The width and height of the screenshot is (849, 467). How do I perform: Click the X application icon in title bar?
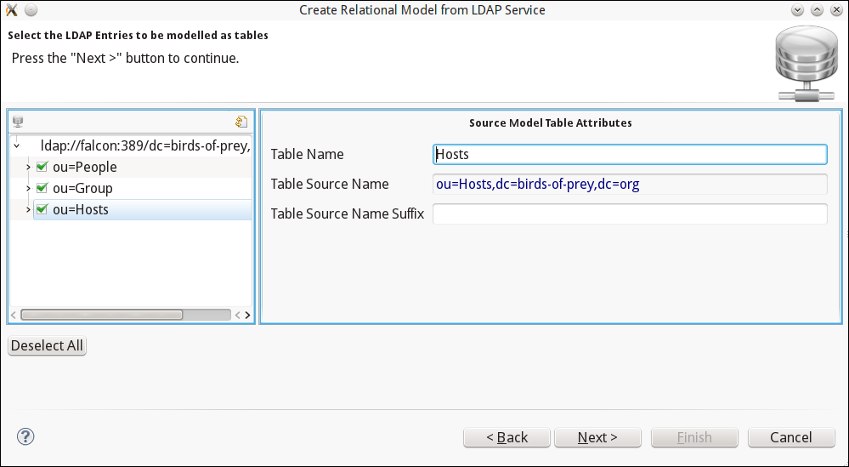coord(11,10)
